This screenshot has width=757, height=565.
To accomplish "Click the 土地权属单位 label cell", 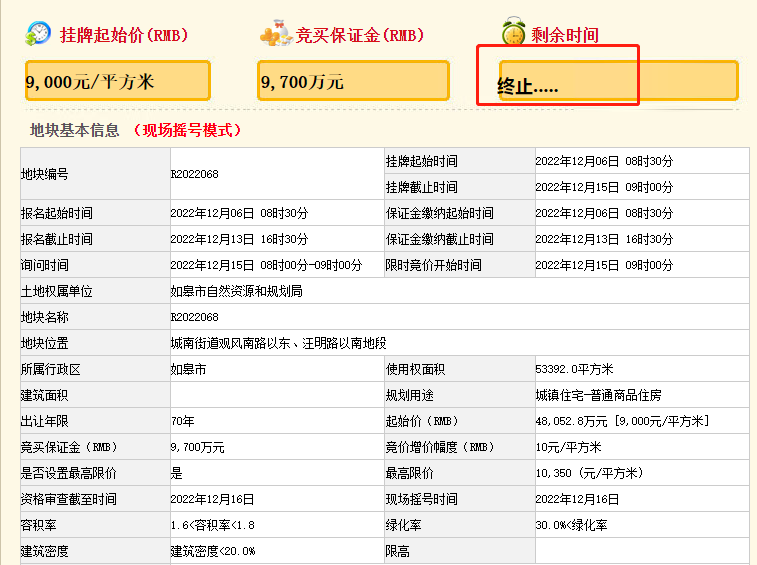I will click(x=95, y=291).
